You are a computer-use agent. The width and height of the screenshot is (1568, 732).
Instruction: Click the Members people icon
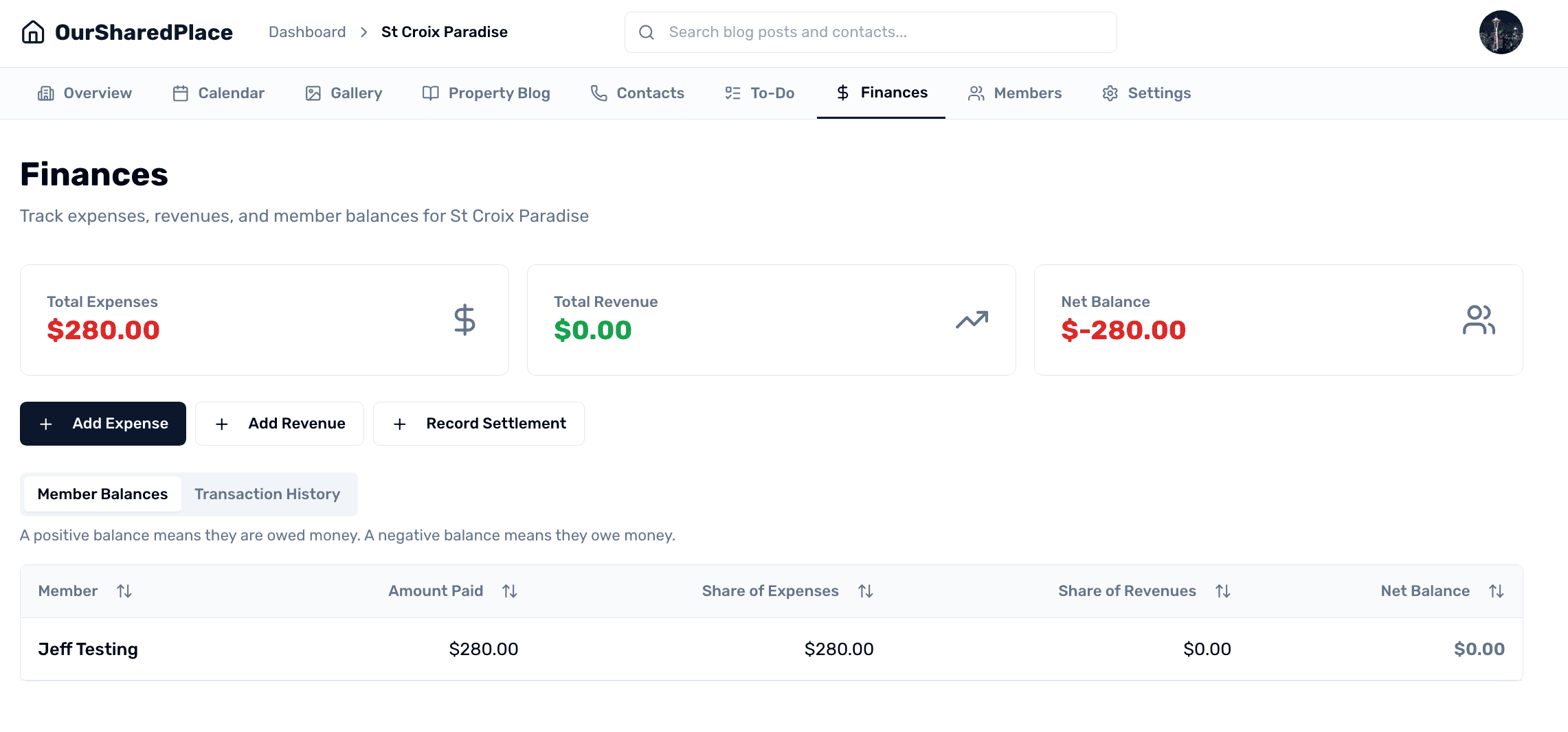click(975, 93)
